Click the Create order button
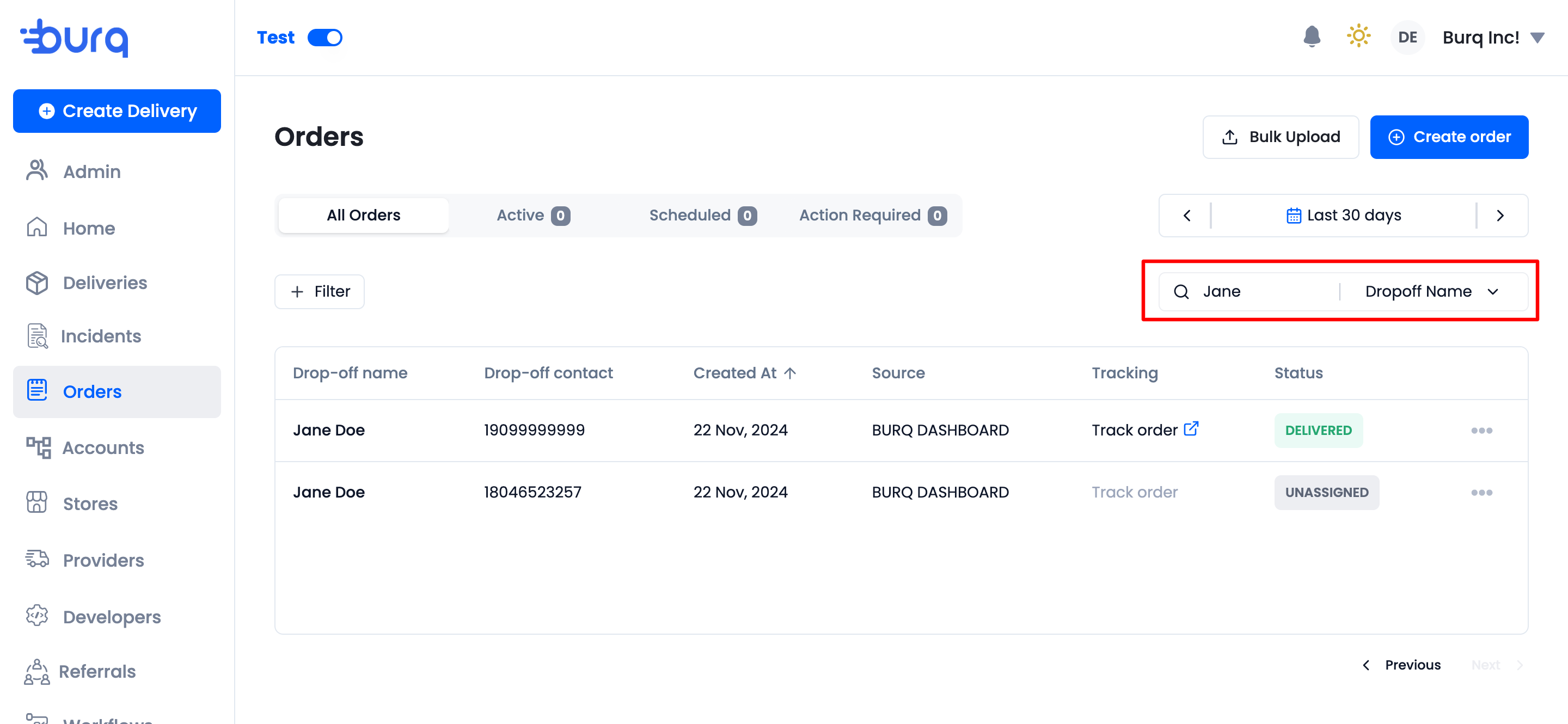This screenshot has height=724, width=1568. coord(1449,137)
